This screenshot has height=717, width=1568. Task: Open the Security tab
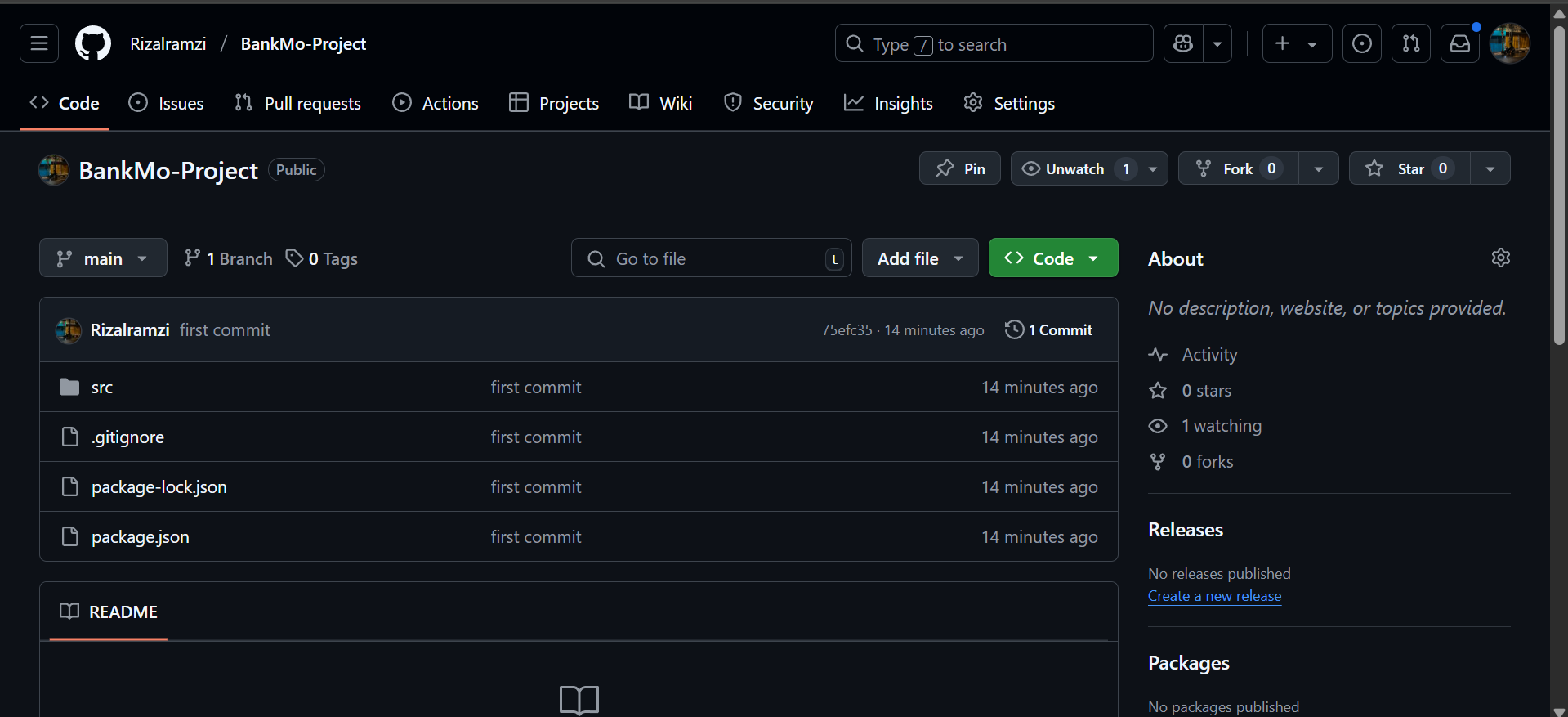pos(769,103)
